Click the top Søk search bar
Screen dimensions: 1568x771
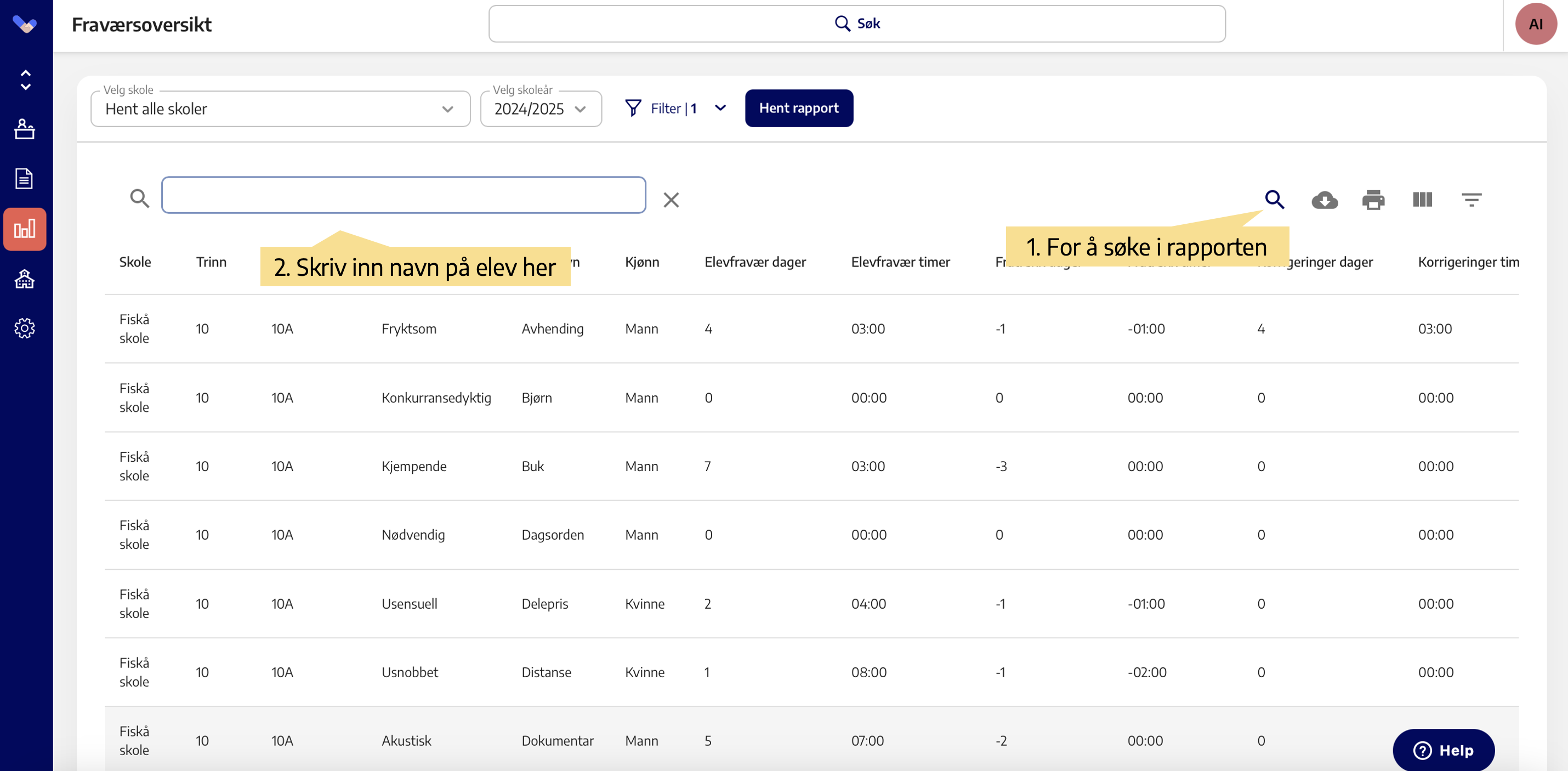856,24
